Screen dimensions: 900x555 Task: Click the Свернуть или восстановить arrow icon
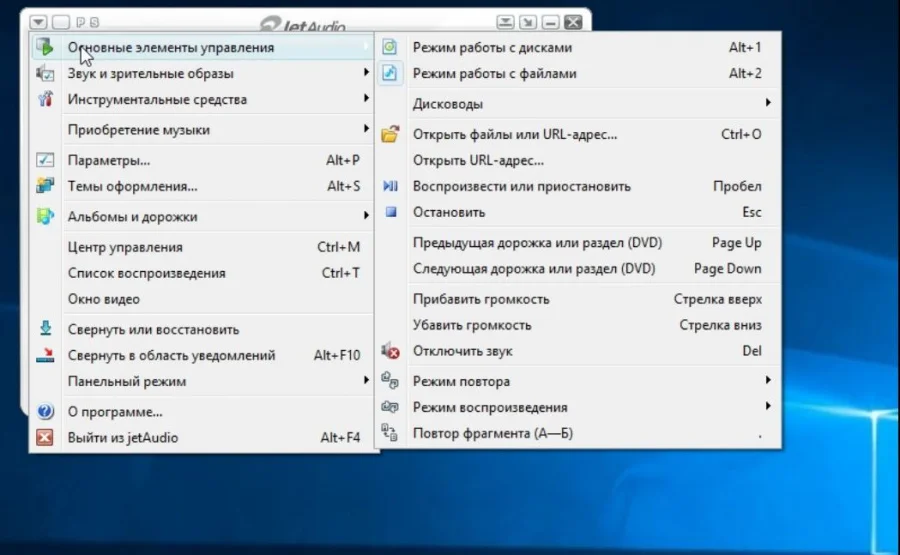tap(45, 328)
